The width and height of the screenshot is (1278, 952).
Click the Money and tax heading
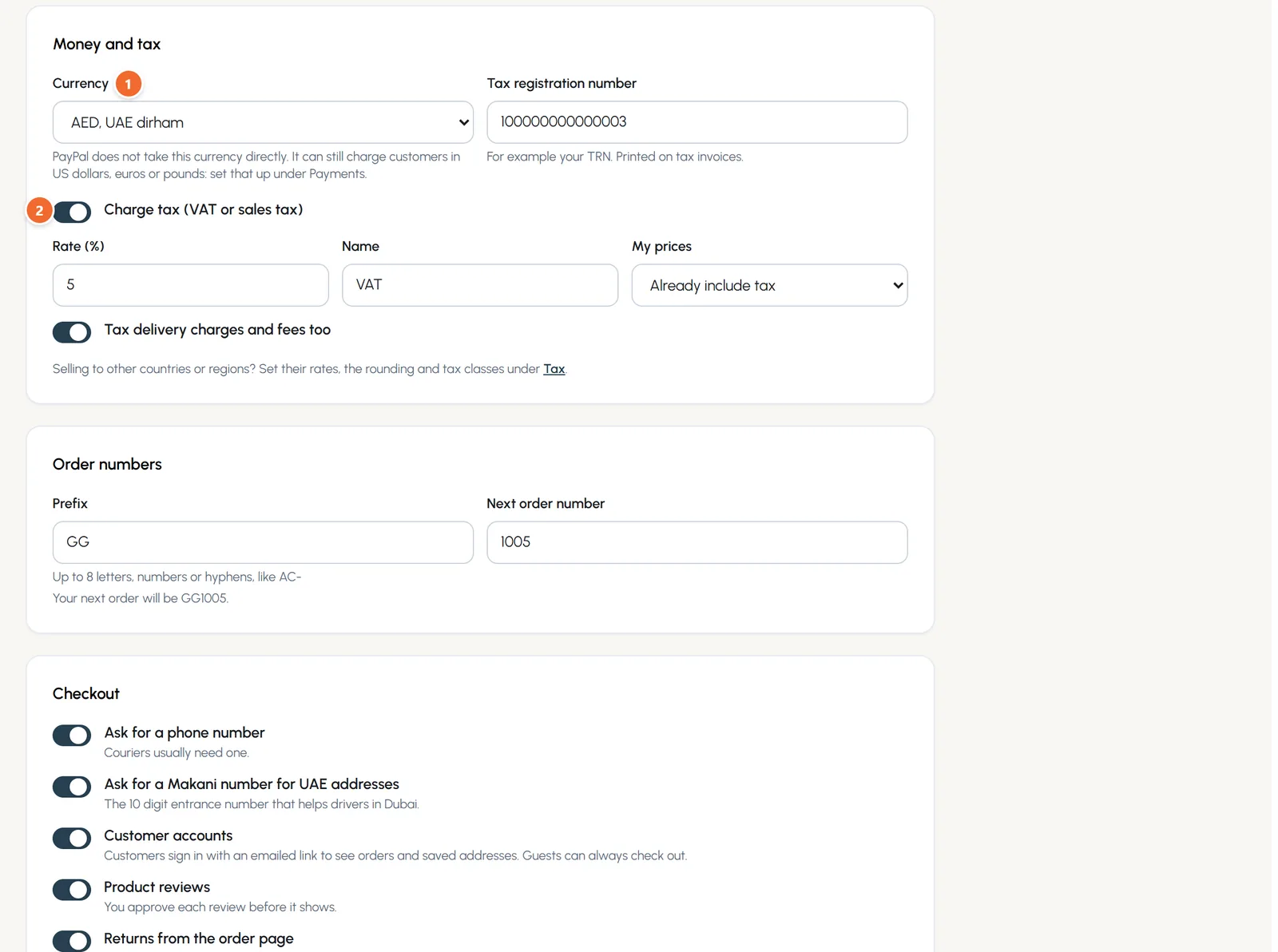click(x=107, y=44)
